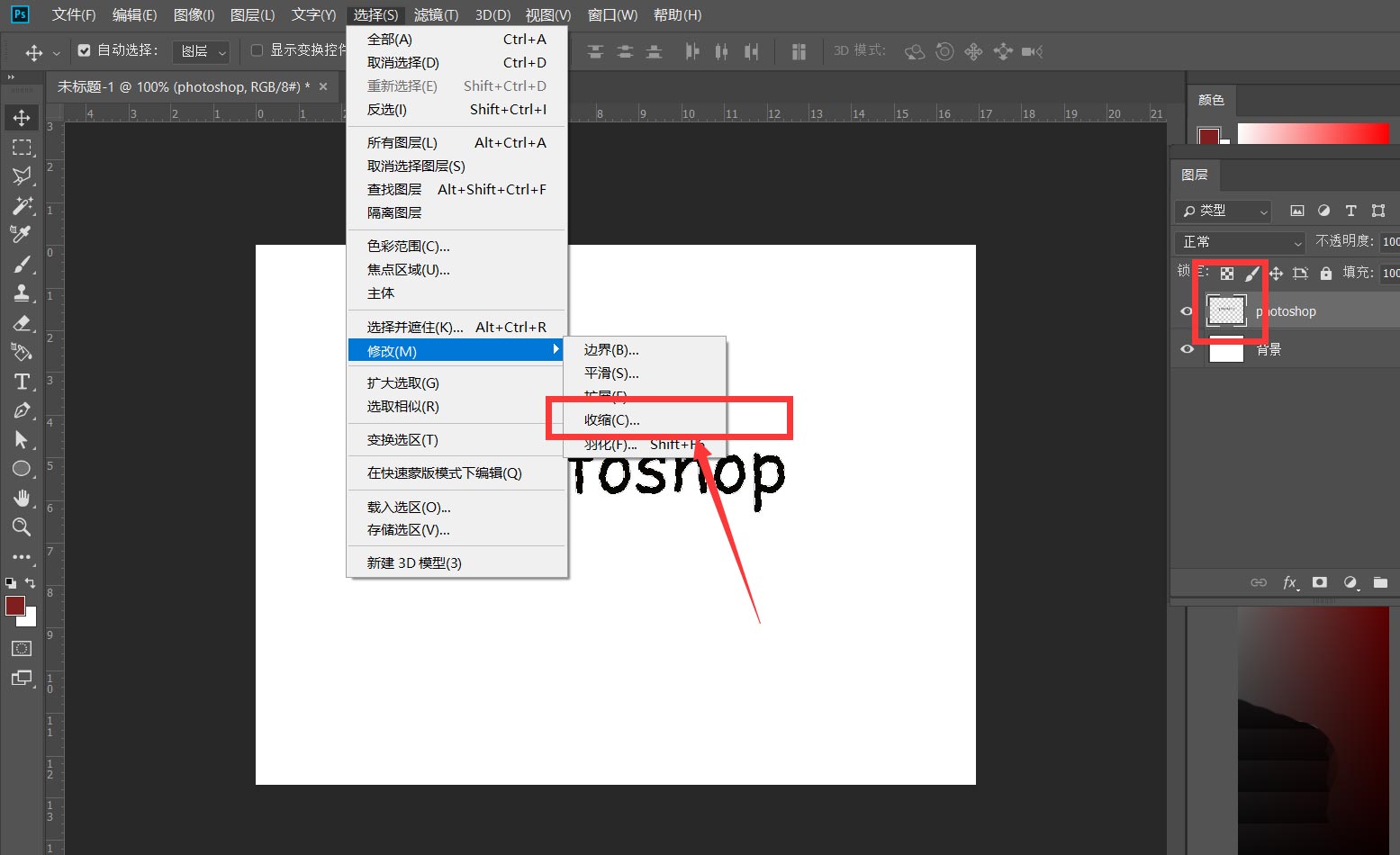Select the Rectangular Marquee tool

22,147
